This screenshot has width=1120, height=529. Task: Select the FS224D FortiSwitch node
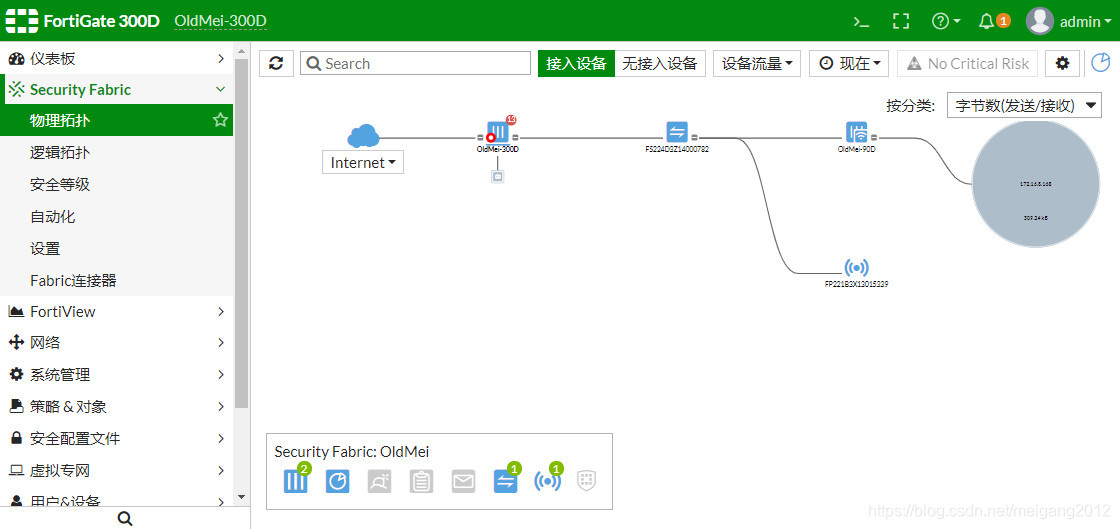(676, 132)
